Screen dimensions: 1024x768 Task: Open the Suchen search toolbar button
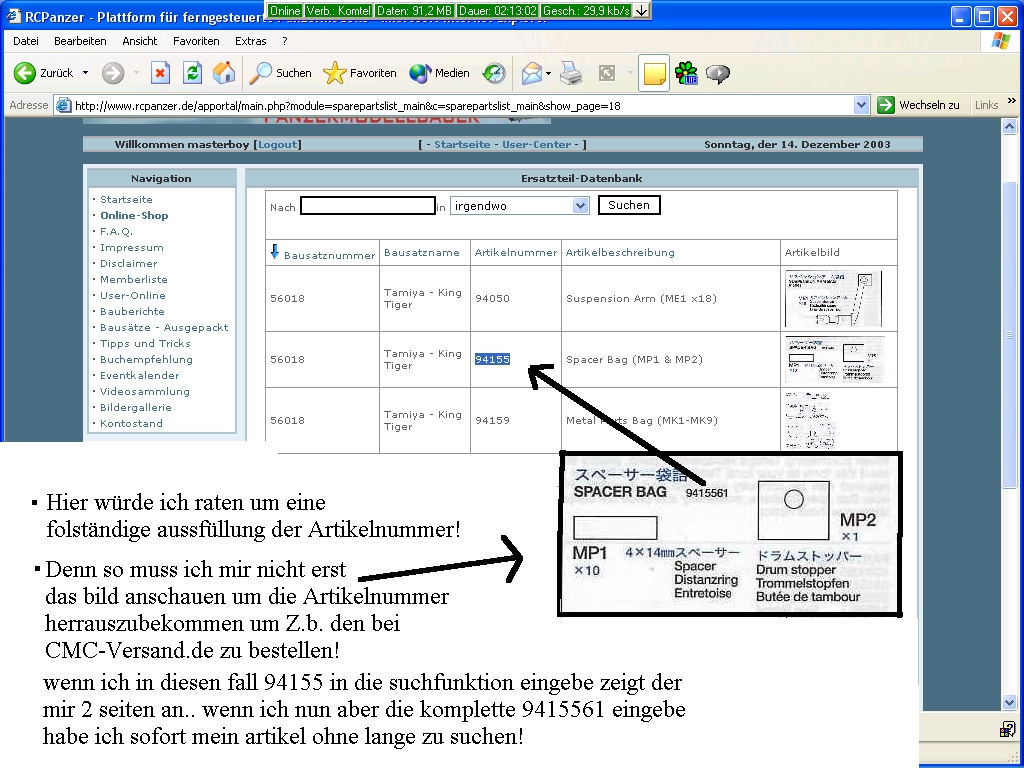281,73
